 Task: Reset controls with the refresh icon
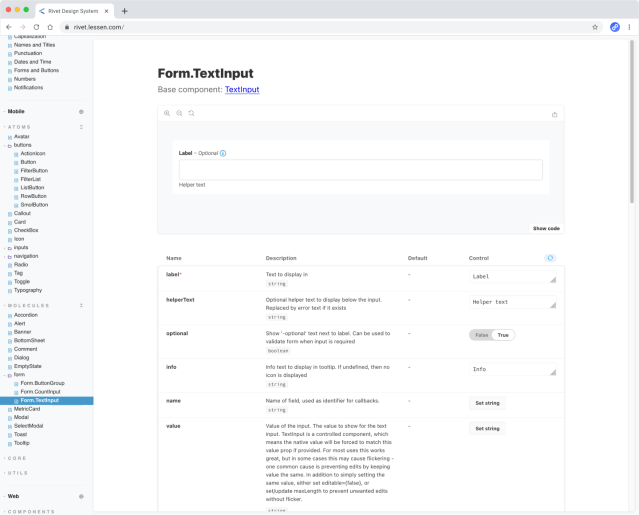(x=550, y=258)
